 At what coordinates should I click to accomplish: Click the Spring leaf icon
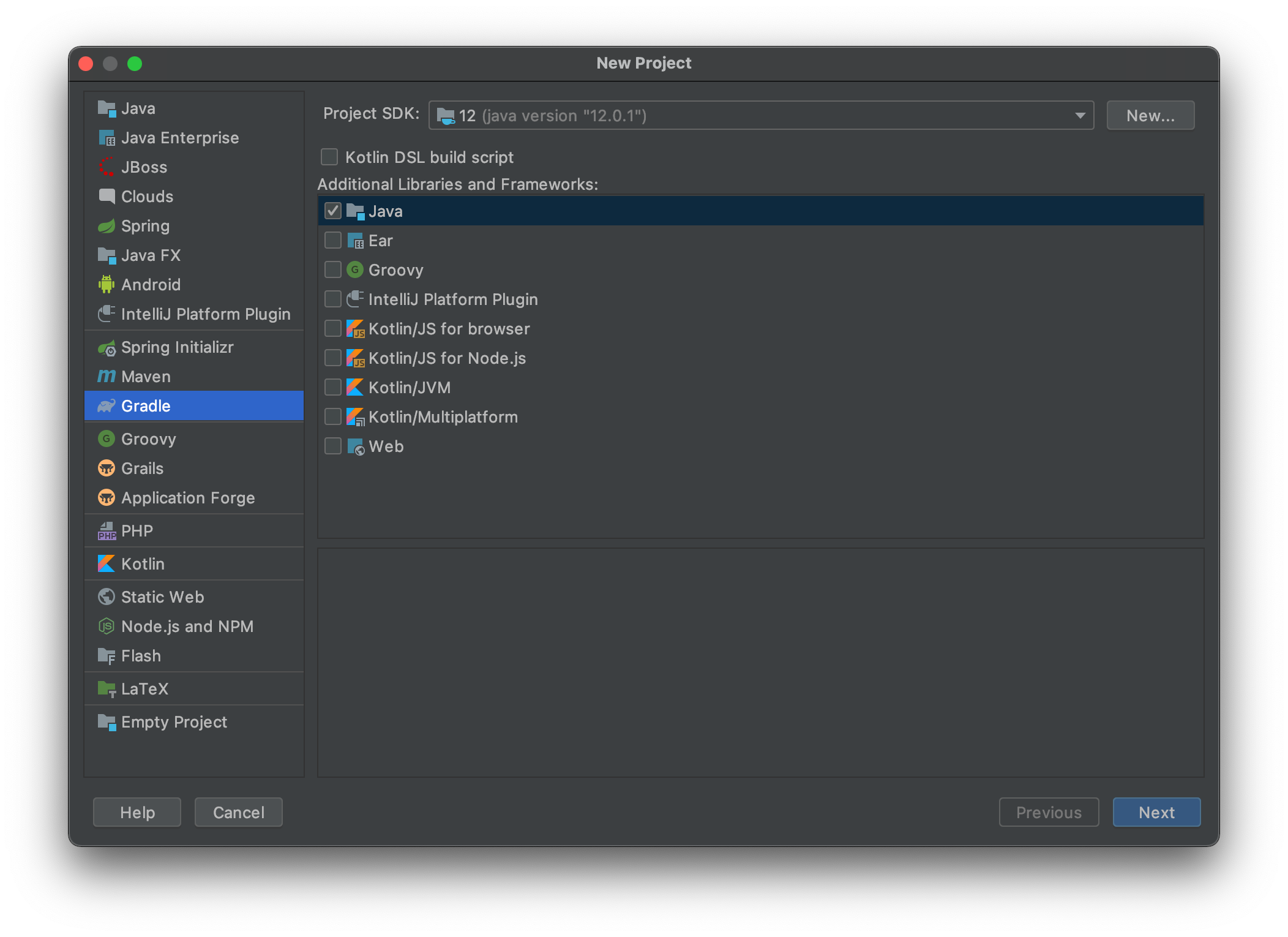[x=107, y=226]
